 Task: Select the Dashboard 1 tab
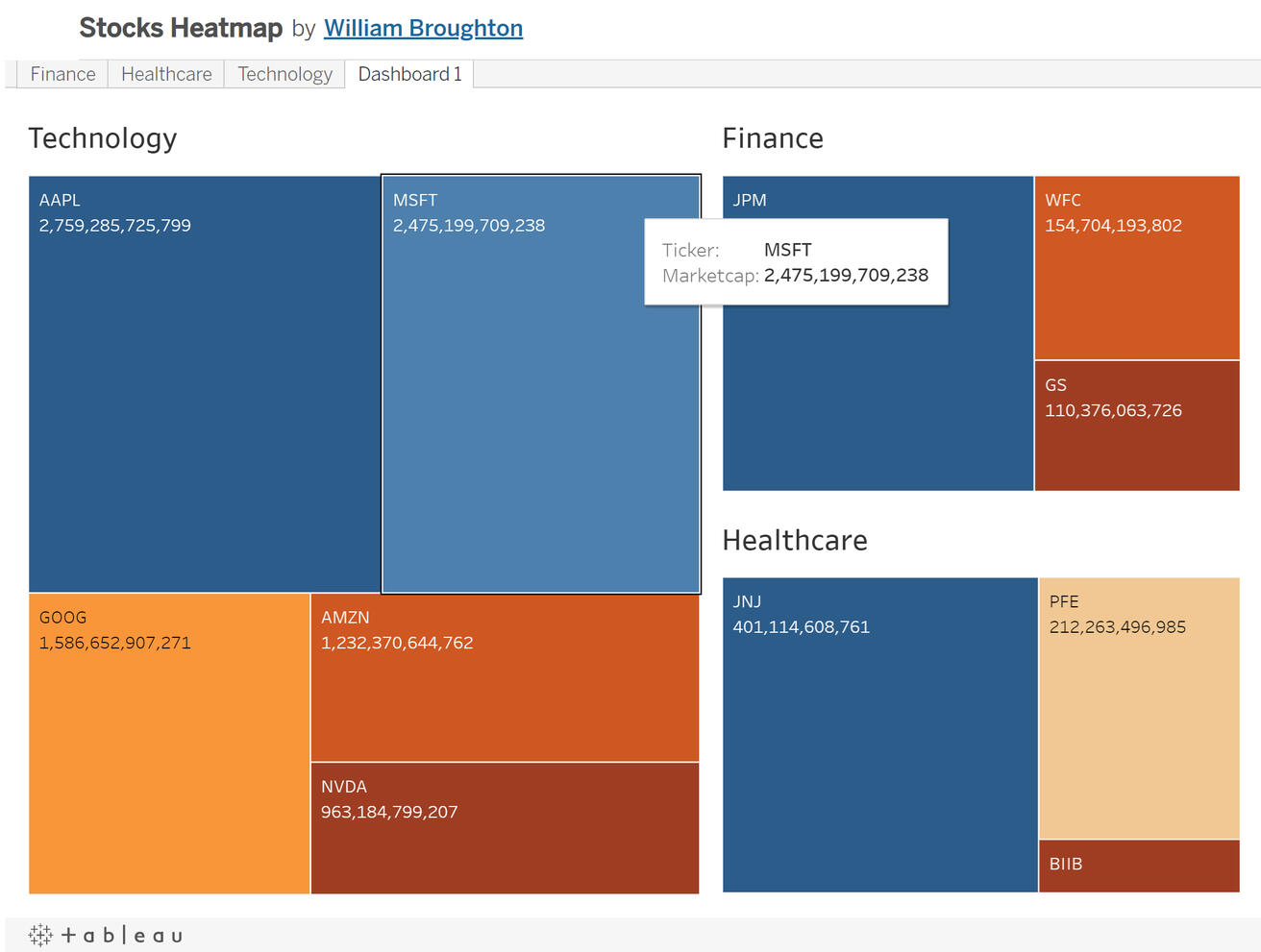tap(409, 74)
